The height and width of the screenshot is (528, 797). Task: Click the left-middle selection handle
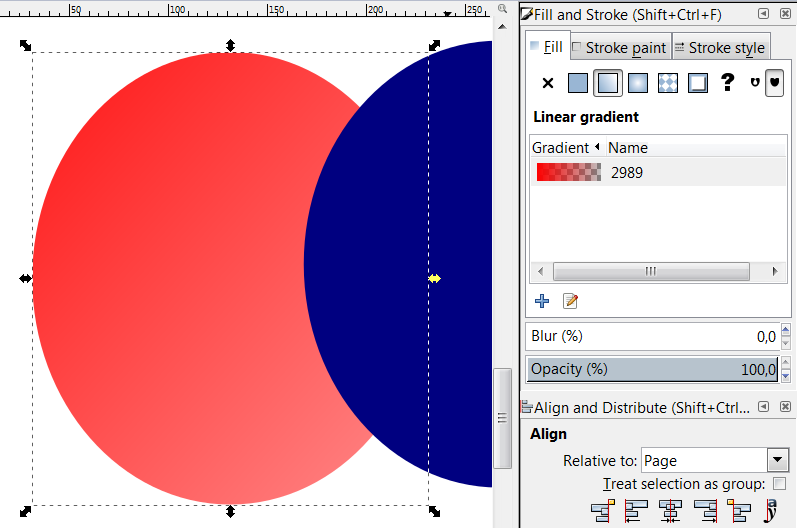(25, 278)
